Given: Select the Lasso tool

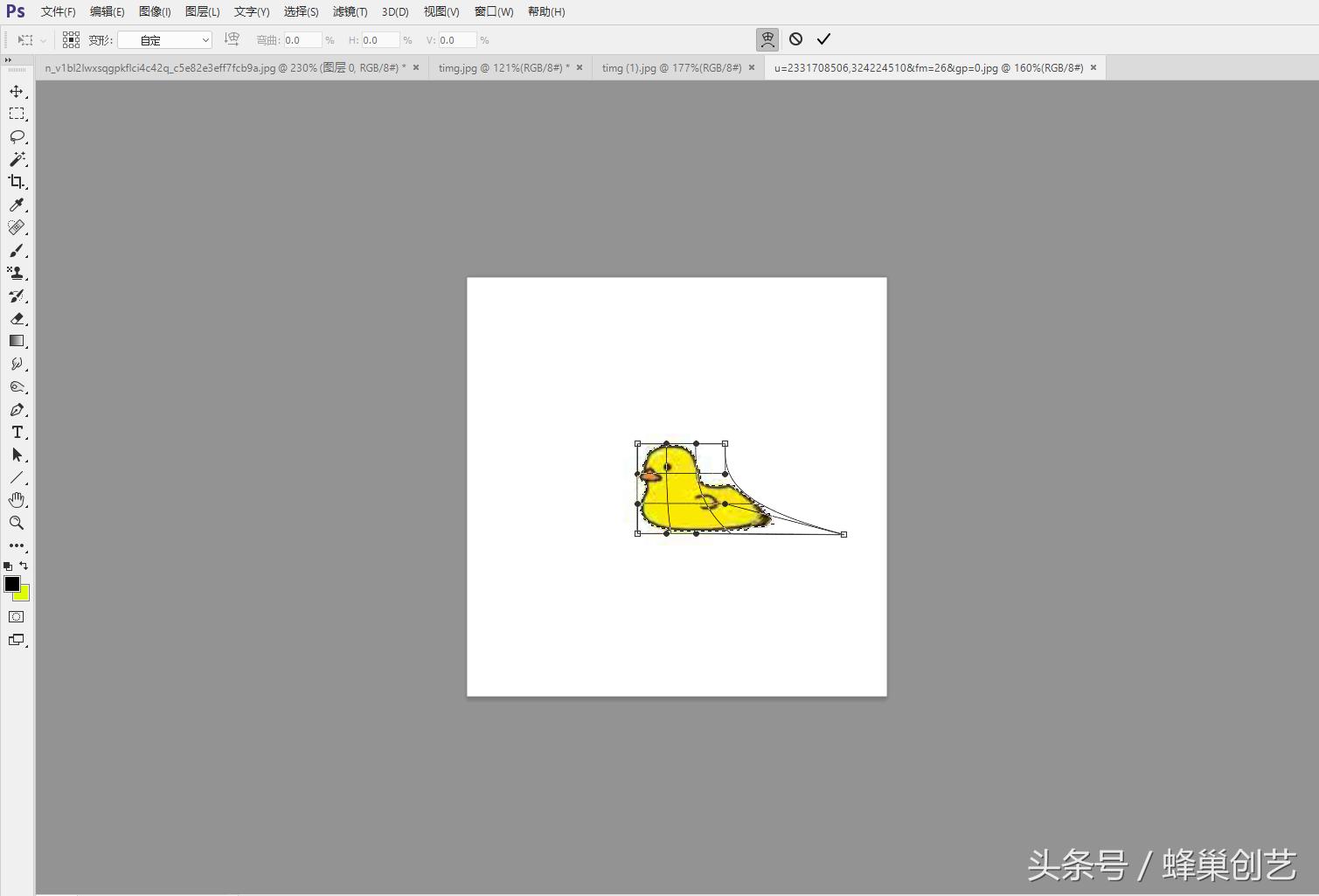Looking at the screenshot, I should coord(17,136).
